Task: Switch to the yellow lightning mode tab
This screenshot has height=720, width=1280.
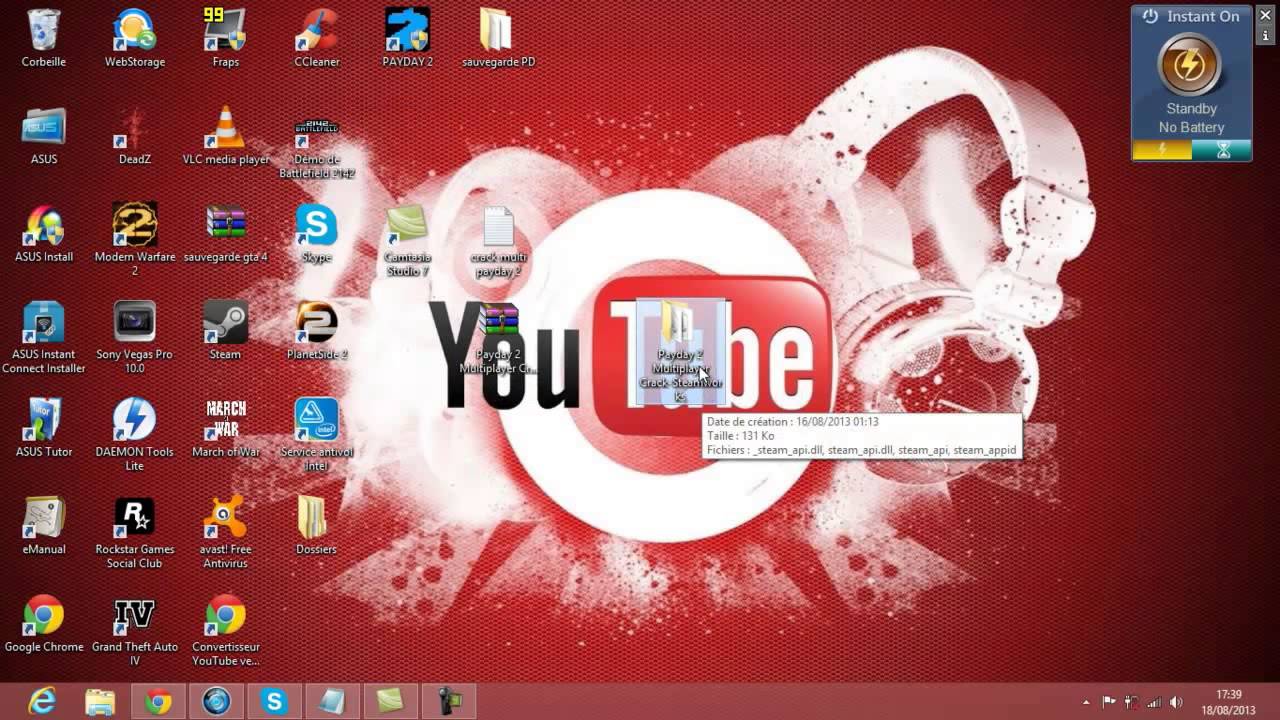Action: coord(1162,150)
